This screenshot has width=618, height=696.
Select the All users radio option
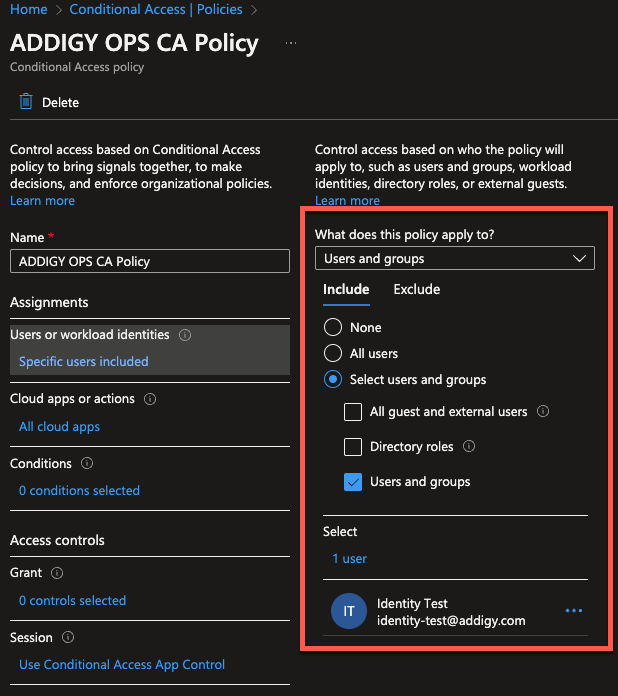point(333,353)
